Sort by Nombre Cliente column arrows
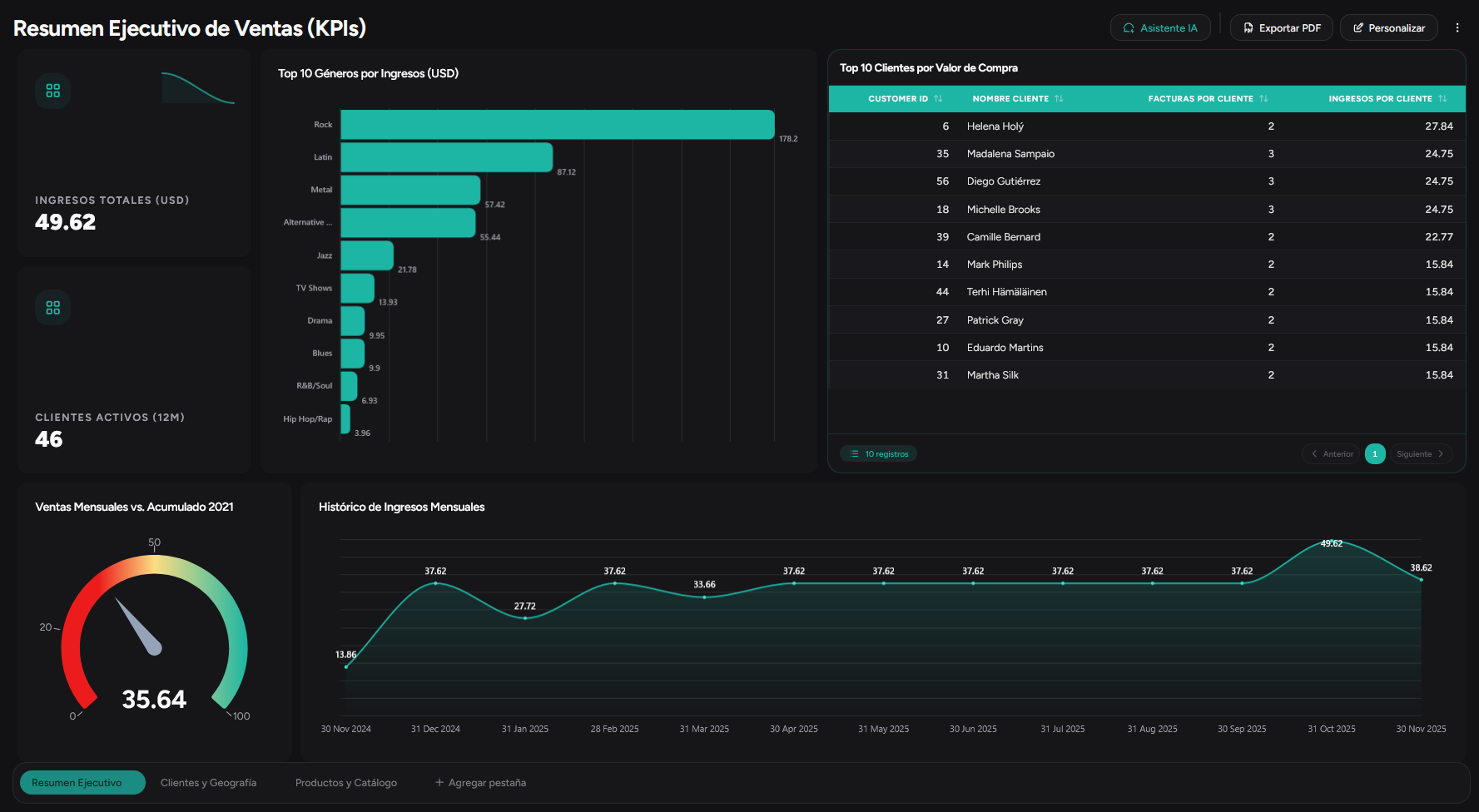This screenshot has width=1479, height=812. [1059, 98]
